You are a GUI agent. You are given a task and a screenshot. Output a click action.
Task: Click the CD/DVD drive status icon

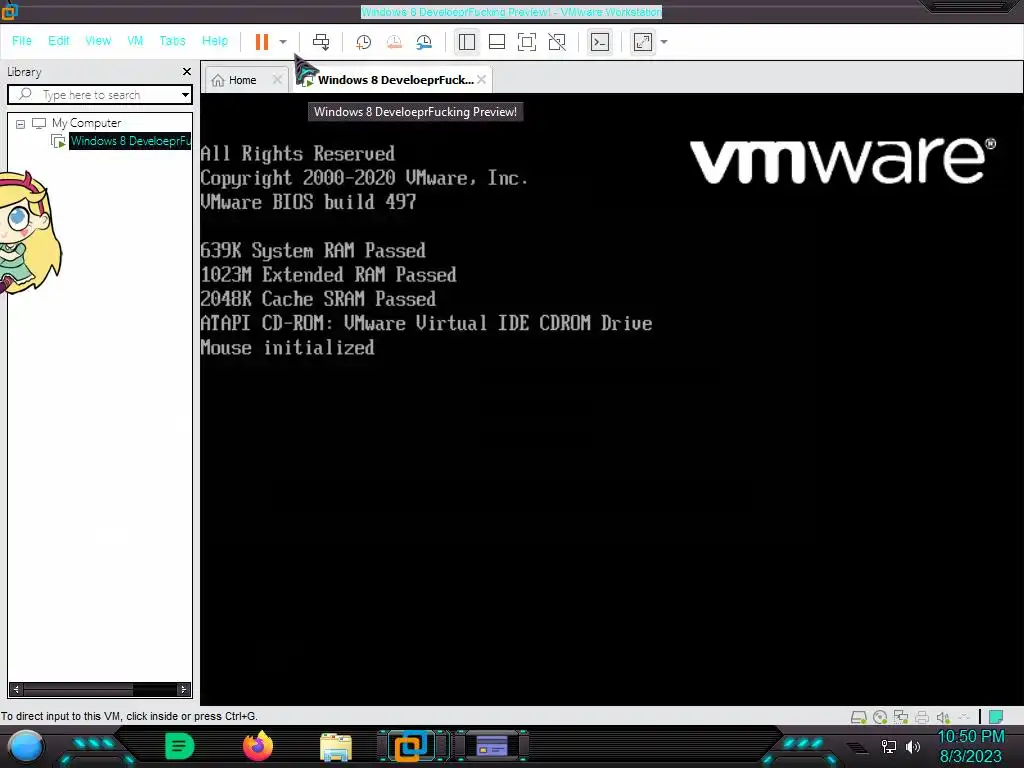tap(880, 717)
